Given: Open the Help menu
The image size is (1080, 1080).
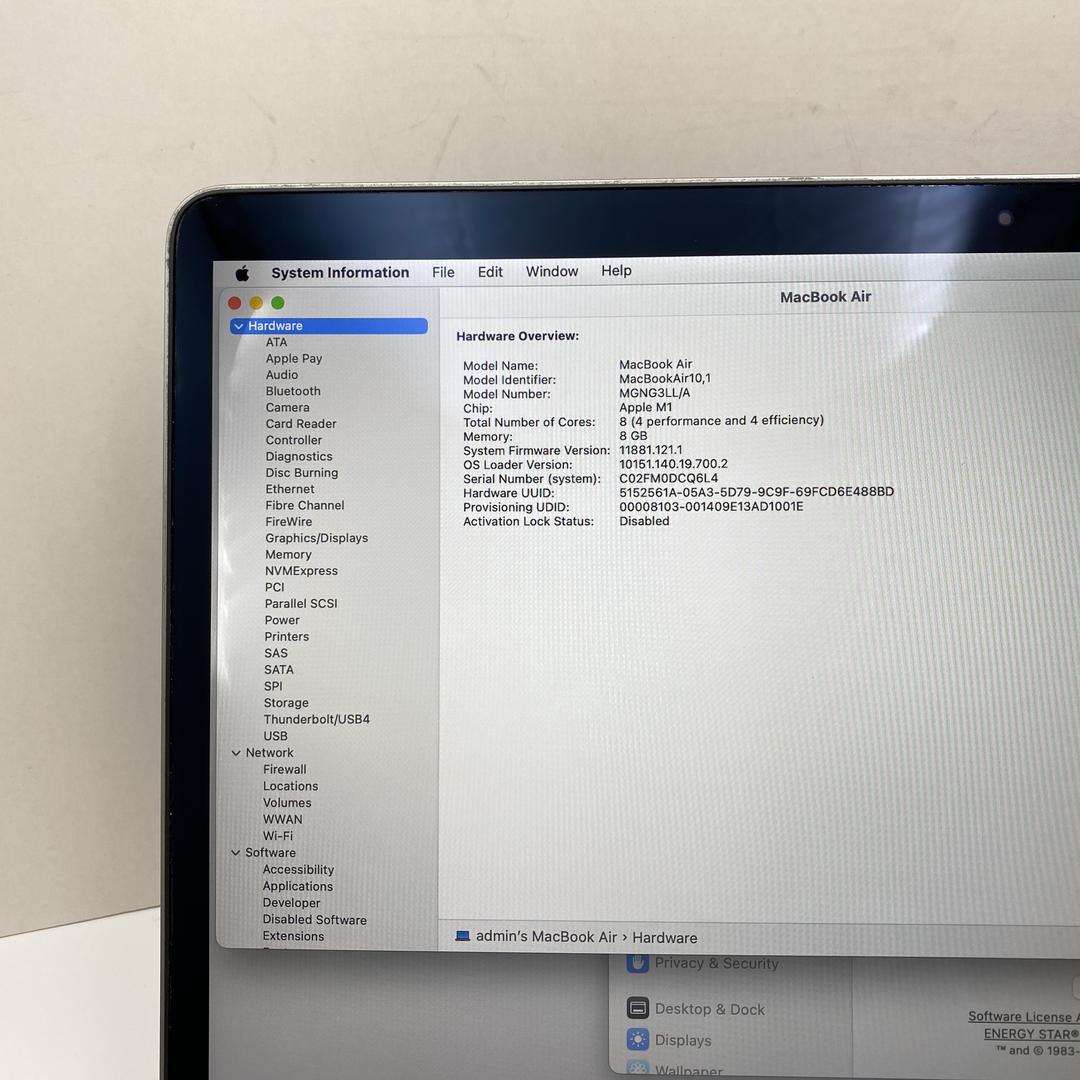Looking at the screenshot, I should coord(616,271).
